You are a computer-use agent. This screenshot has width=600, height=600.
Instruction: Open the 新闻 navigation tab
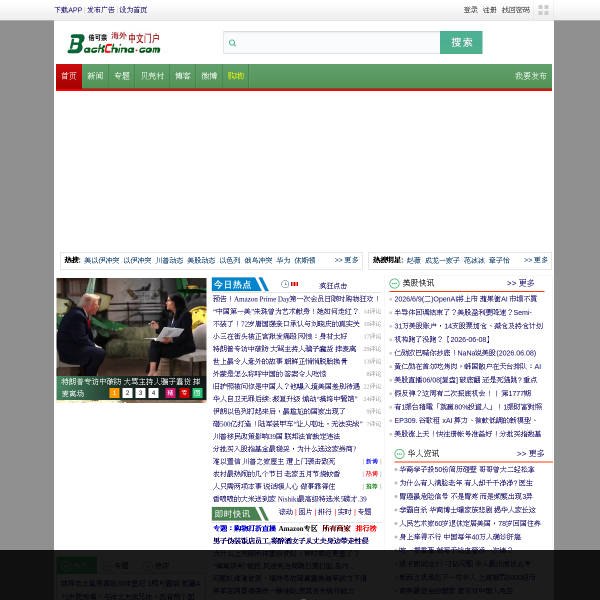tap(95, 76)
